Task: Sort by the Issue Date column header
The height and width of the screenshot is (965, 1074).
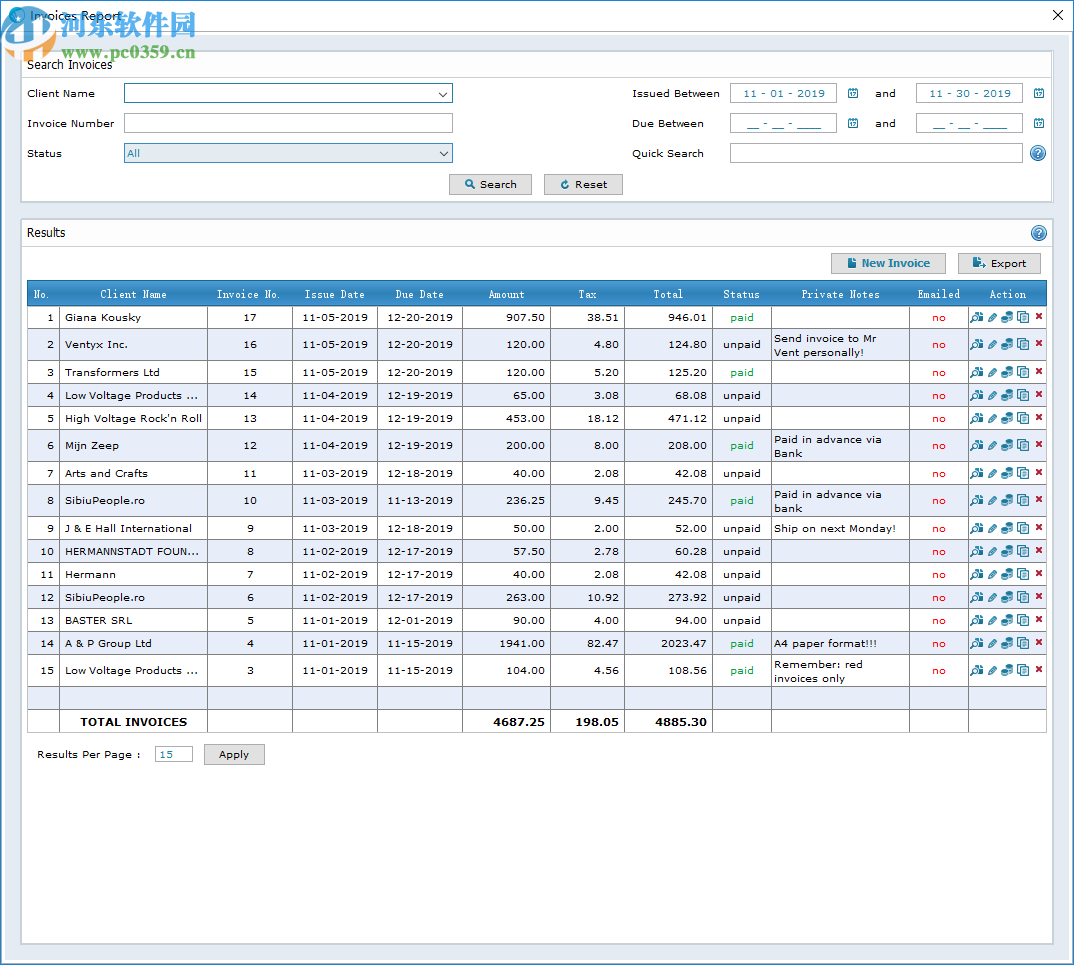Action: pyautogui.click(x=335, y=294)
